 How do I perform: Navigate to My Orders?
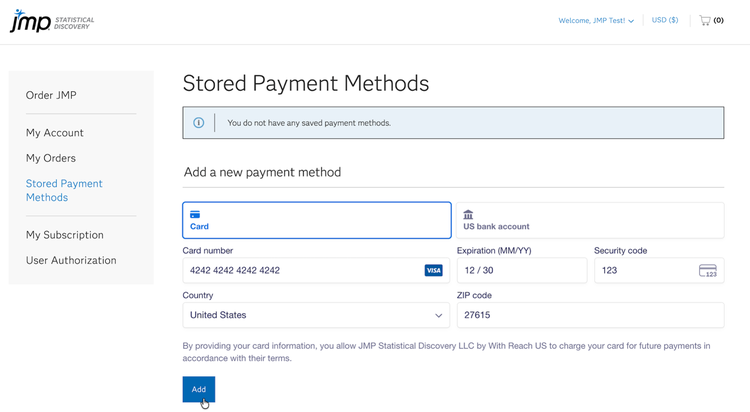pyautogui.click(x=51, y=158)
